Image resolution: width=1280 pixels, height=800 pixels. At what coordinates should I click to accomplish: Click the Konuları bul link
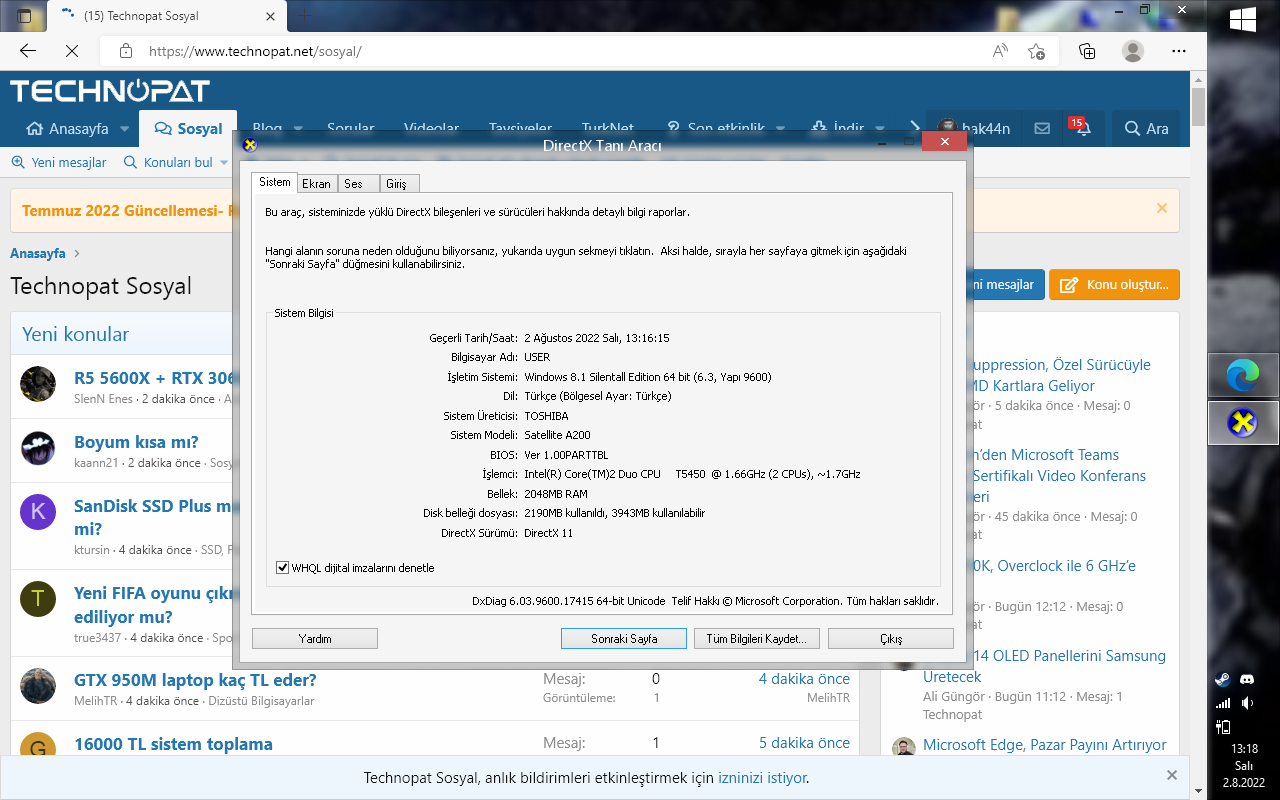click(167, 162)
